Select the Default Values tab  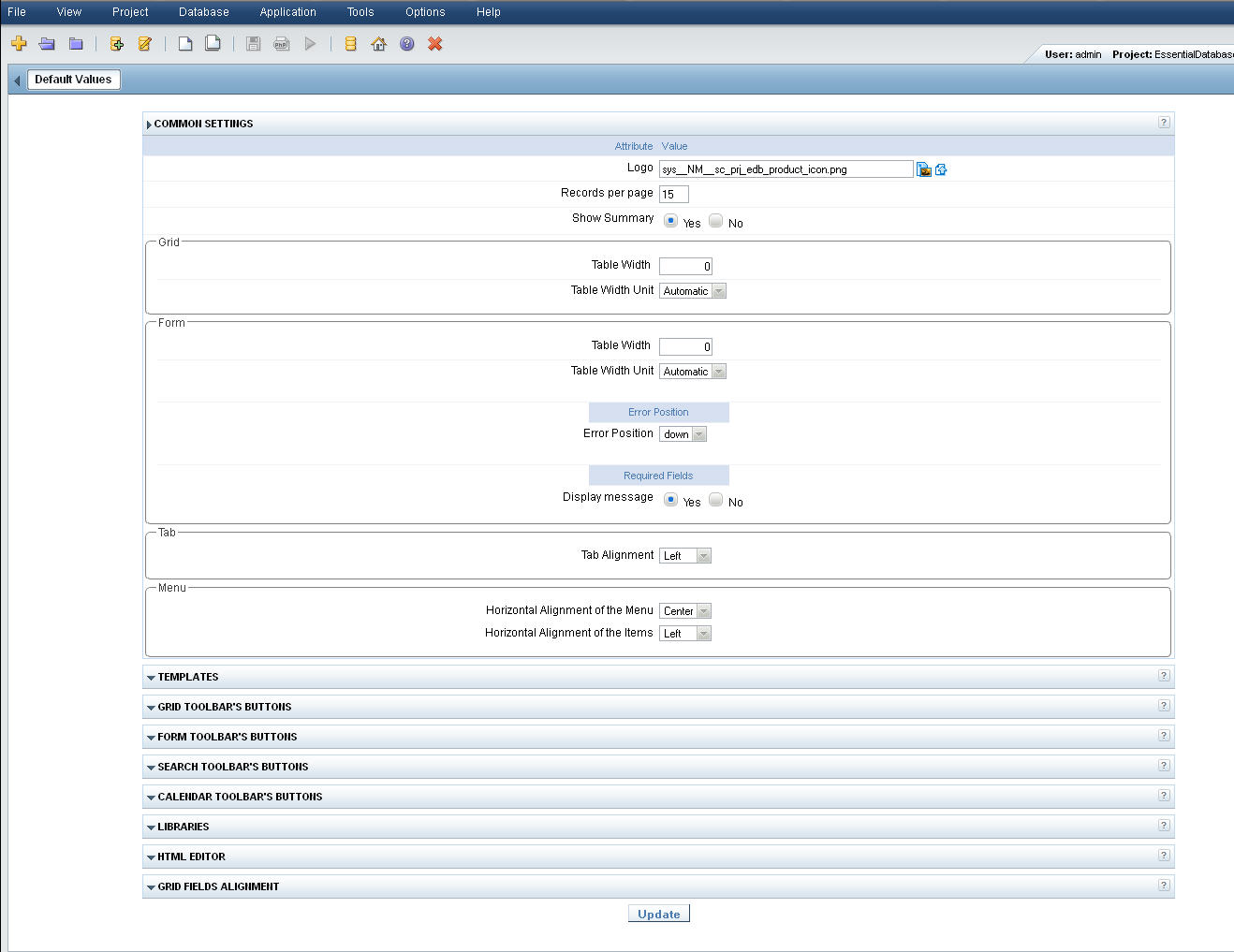[73, 80]
